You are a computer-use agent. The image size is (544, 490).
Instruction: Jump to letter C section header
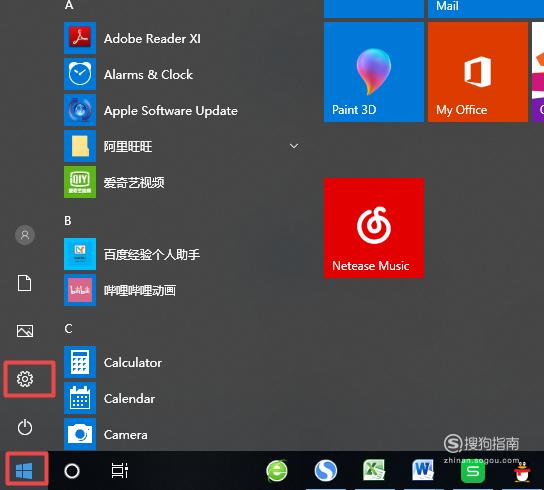(x=68, y=329)
